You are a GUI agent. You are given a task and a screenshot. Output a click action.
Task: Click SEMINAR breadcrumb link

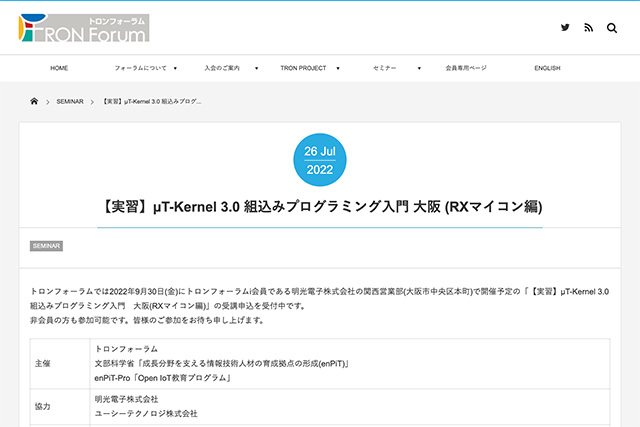(x=70, y=101)
